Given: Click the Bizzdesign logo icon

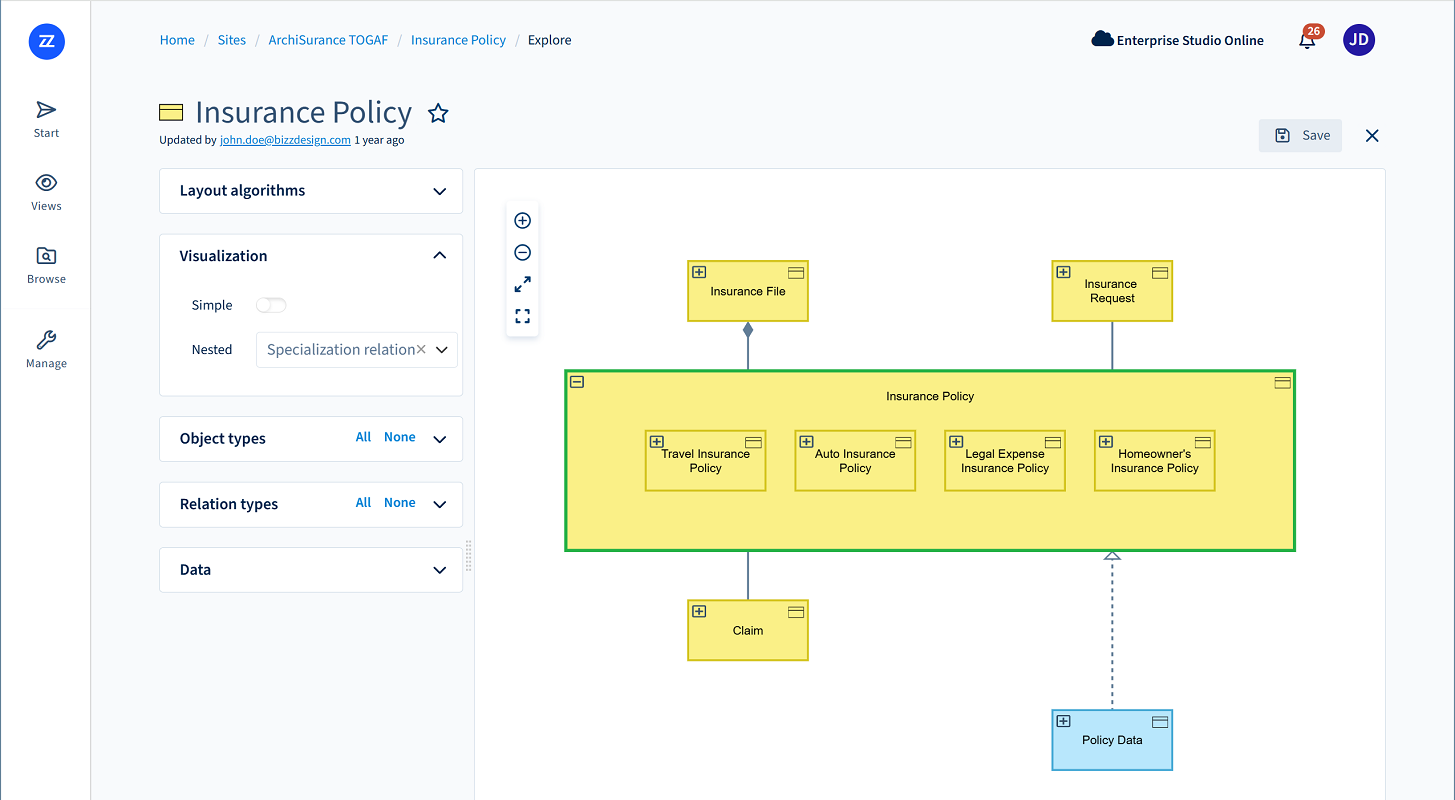Looking at the screenshot, I should point(46,41).
